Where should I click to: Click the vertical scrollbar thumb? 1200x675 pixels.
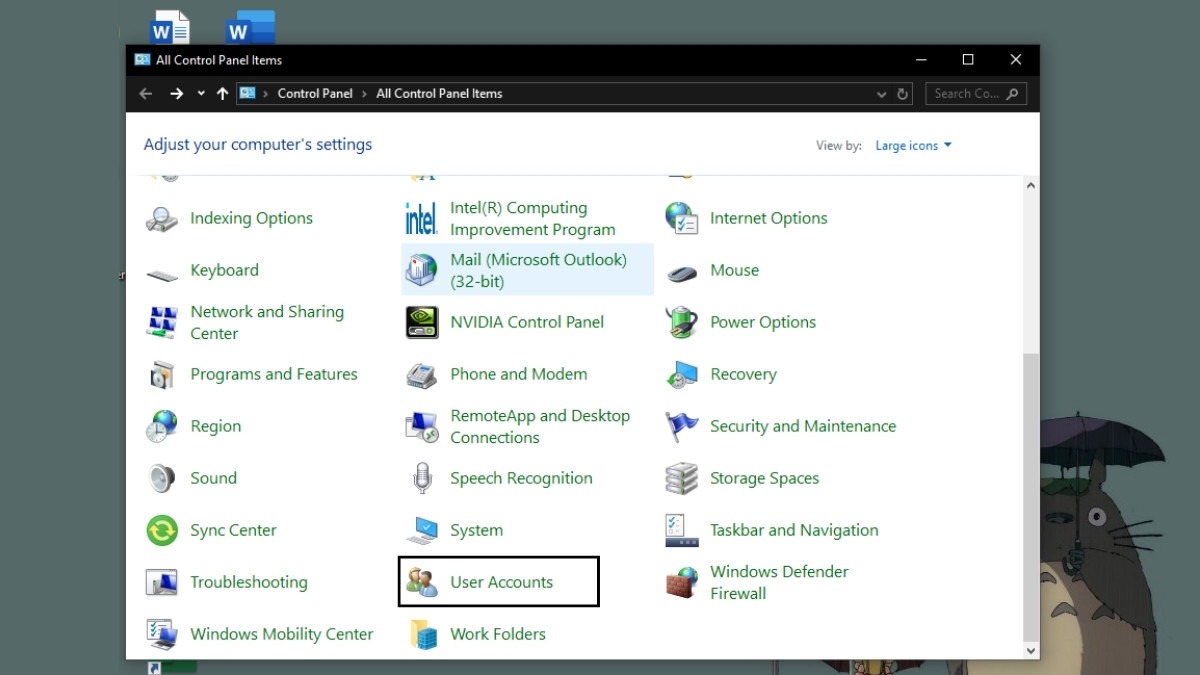click(1031, 496)
